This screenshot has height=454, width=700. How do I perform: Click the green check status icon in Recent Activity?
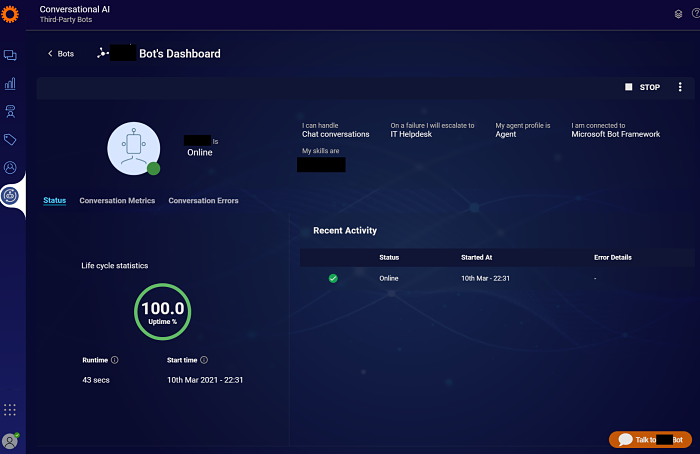(333, 279)
